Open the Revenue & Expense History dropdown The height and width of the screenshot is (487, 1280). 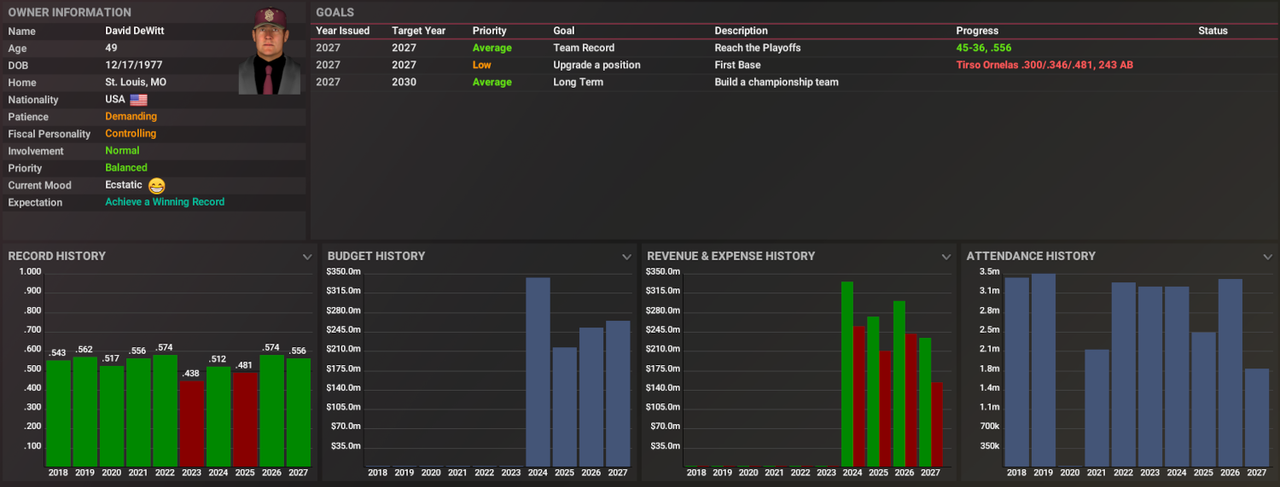[946, 257]
